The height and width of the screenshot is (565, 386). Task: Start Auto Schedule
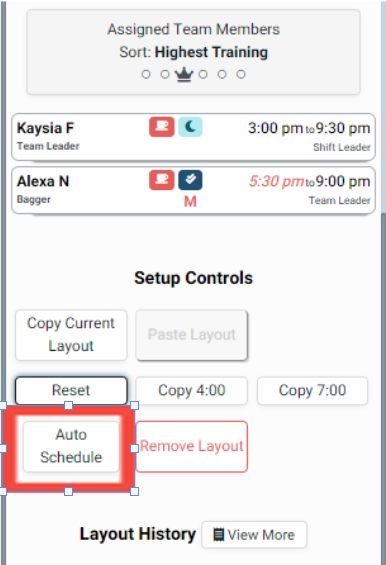tap(71, 446)
